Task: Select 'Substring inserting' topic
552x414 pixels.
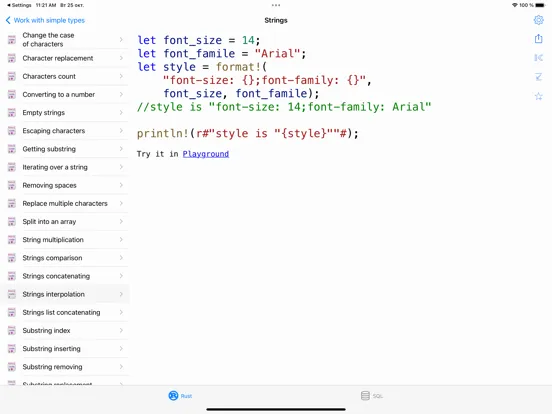Action: tap(65, 349)
